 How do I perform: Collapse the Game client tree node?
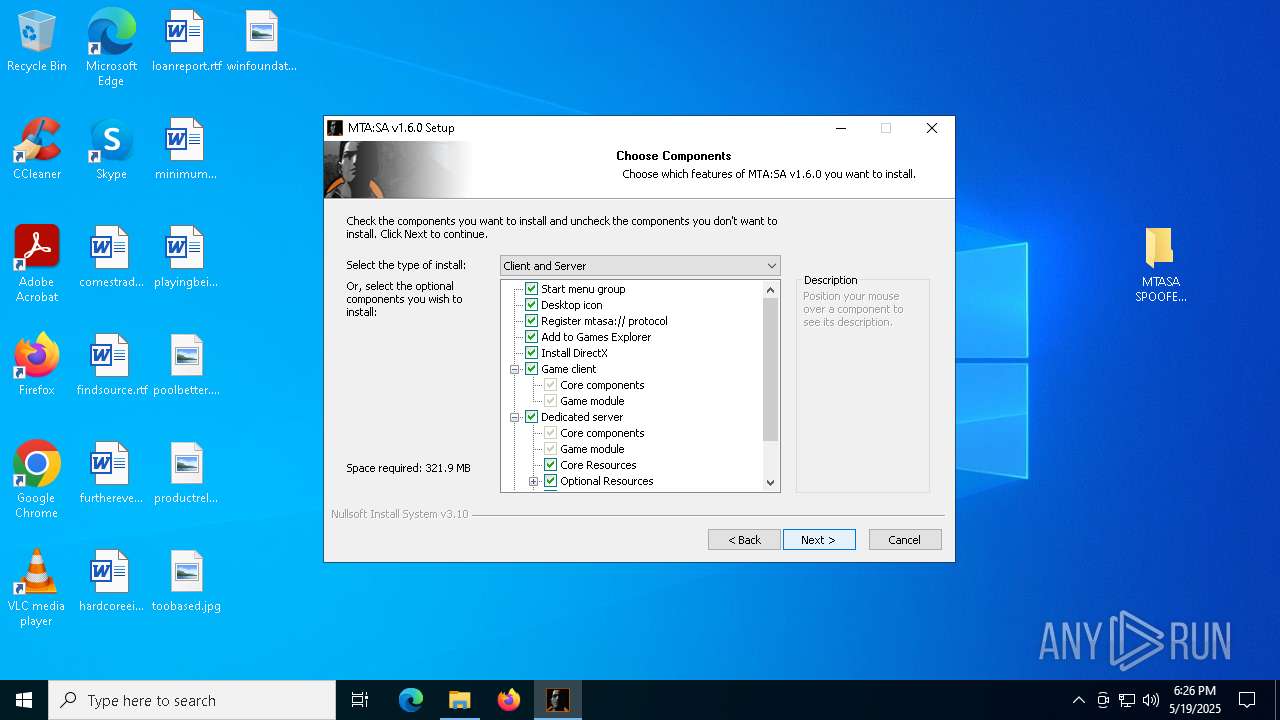tap(515, 369)
